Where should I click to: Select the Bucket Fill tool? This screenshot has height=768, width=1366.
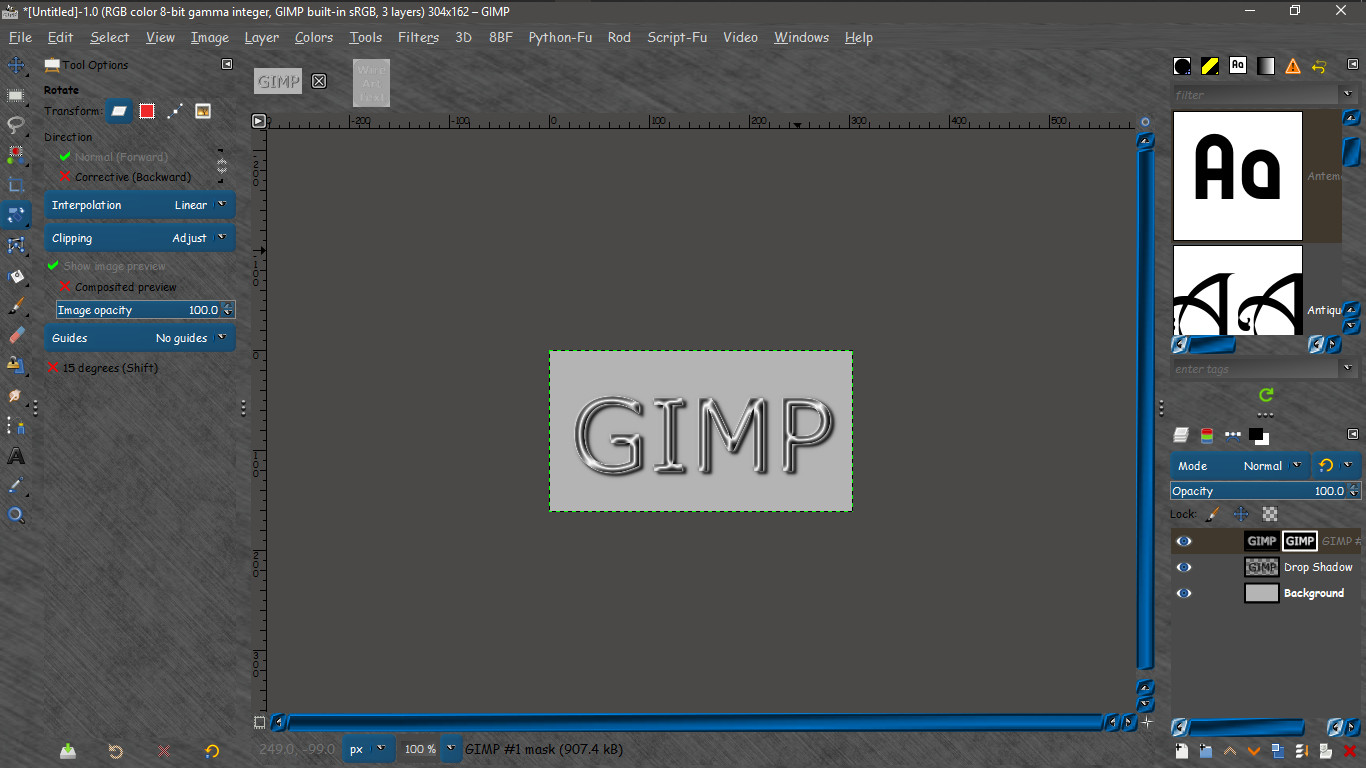(16, 276)
